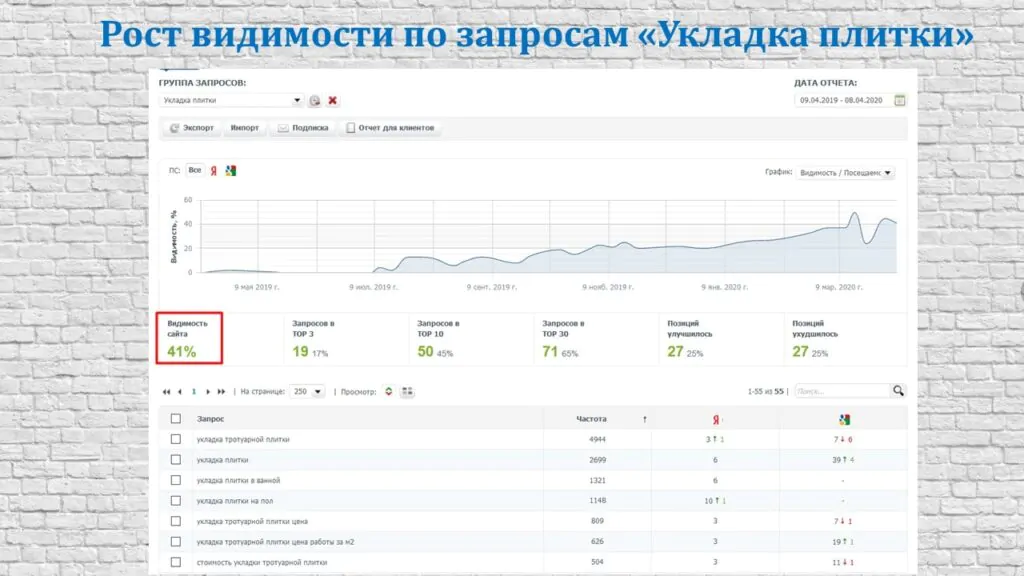Sort by Google column header icon

844,419
